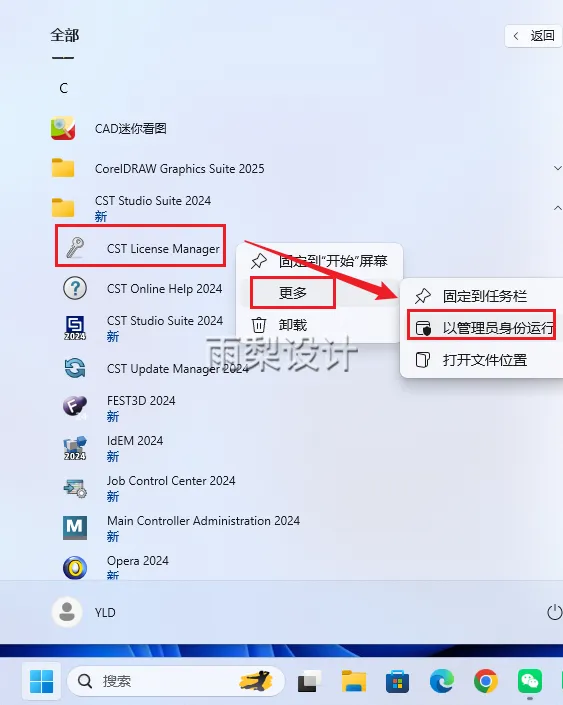This screenshot has height=705, width=563.
Task: Collapse CST Studio Suite 2024 folder chevron
Action: click(557, 208)
